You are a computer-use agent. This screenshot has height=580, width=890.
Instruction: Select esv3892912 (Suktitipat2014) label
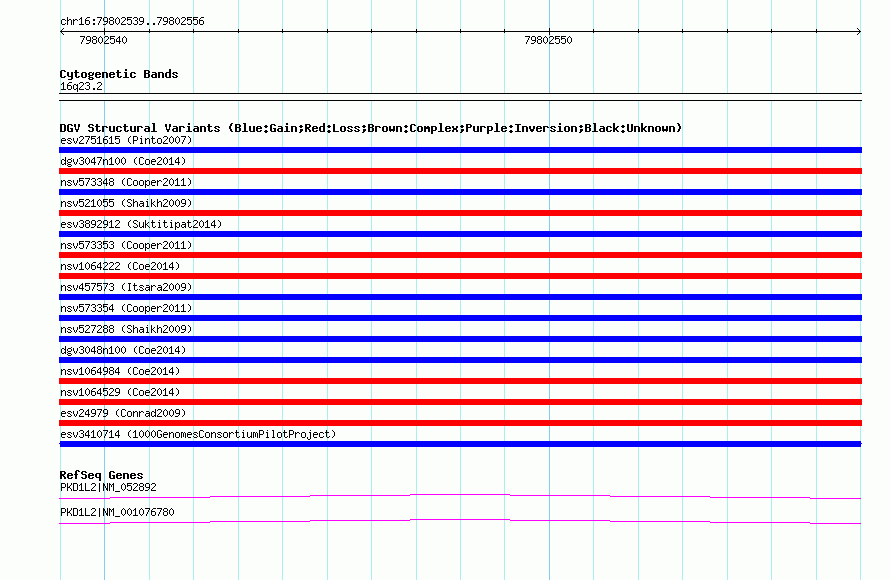pos(141,224)
